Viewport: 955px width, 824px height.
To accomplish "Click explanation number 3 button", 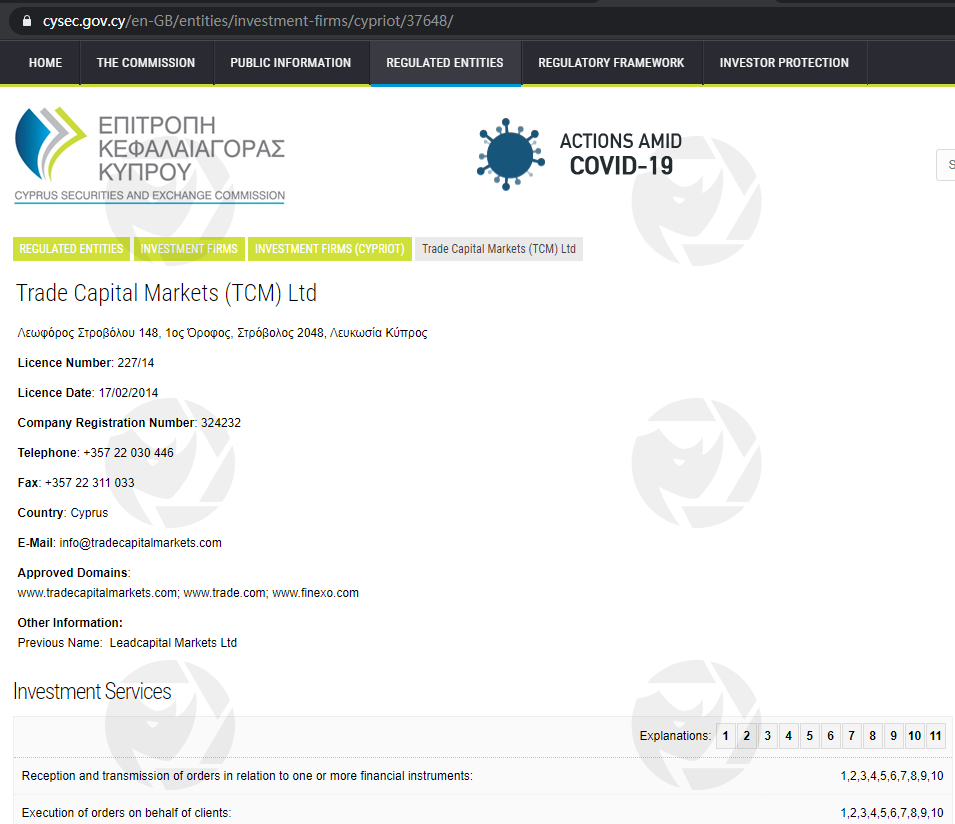I will 768,736.
